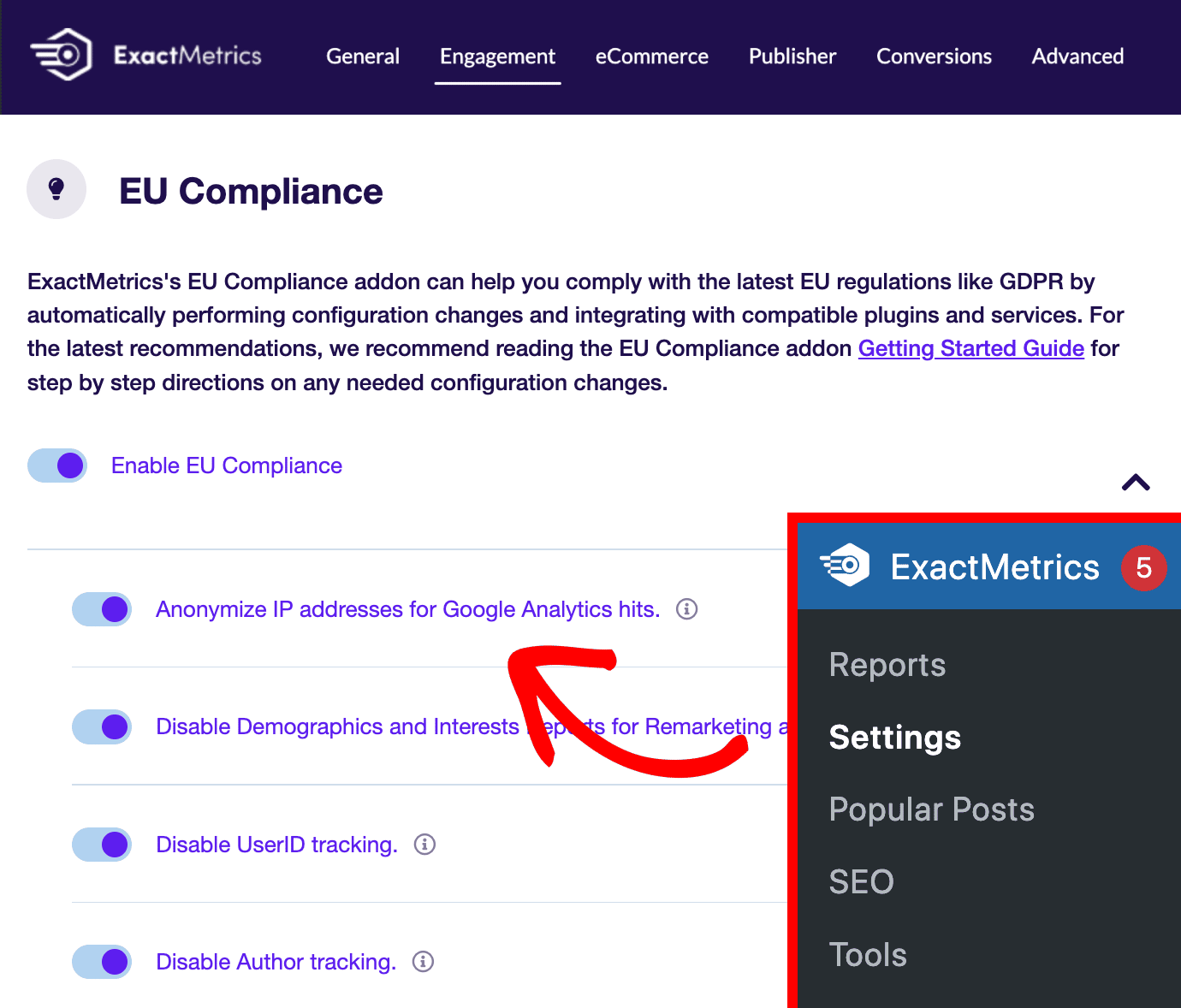Click the Disable UserID tracking label
The width and height of the screenshot is (1181, 1008).
pyautogui.click(x=277, y=845)
